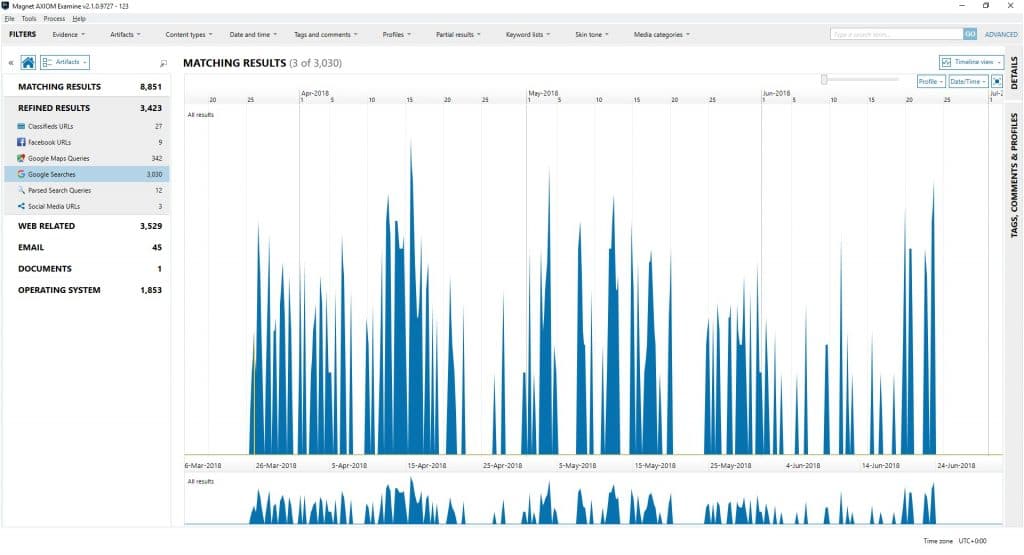Click the timeline zoom slider handle
The height and width of the screenshot is (555, 1024).
[824, 79]
